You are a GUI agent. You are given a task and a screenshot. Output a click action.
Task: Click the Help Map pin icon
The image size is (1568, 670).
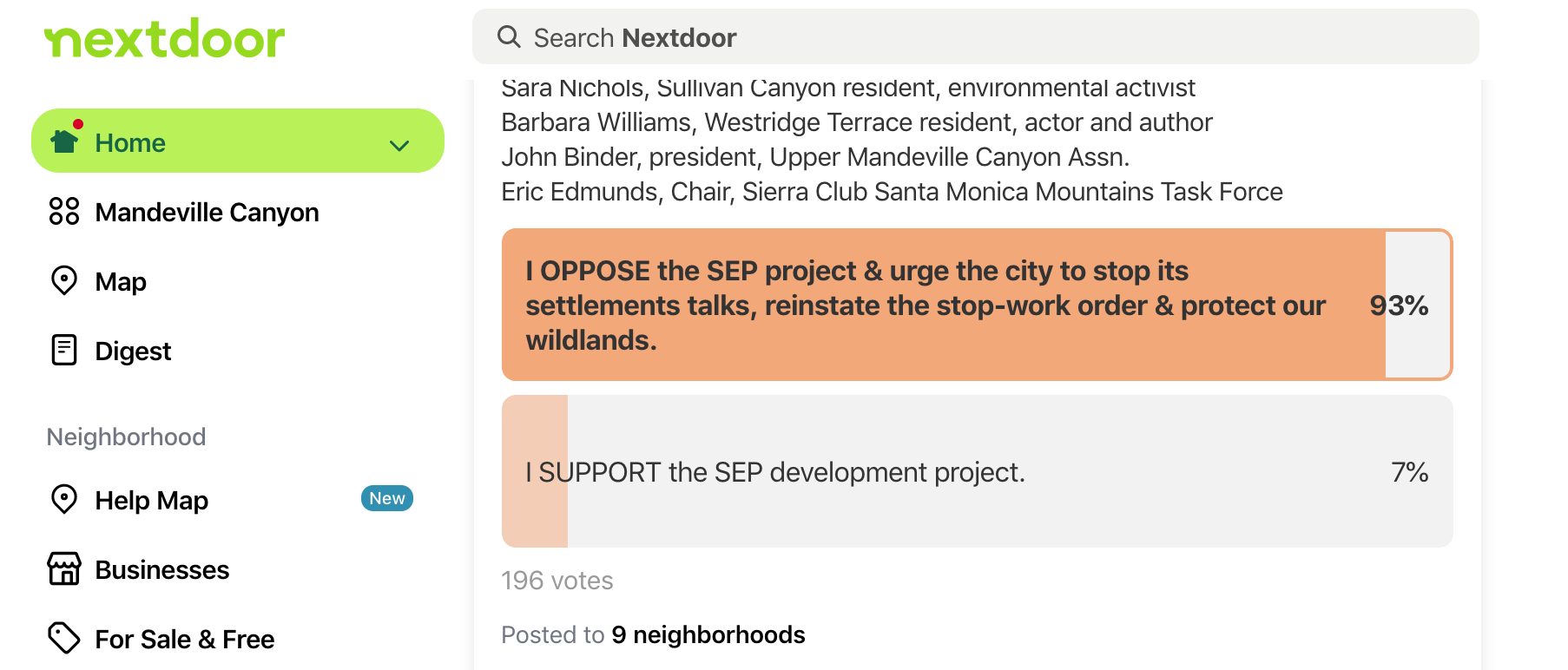64,499
